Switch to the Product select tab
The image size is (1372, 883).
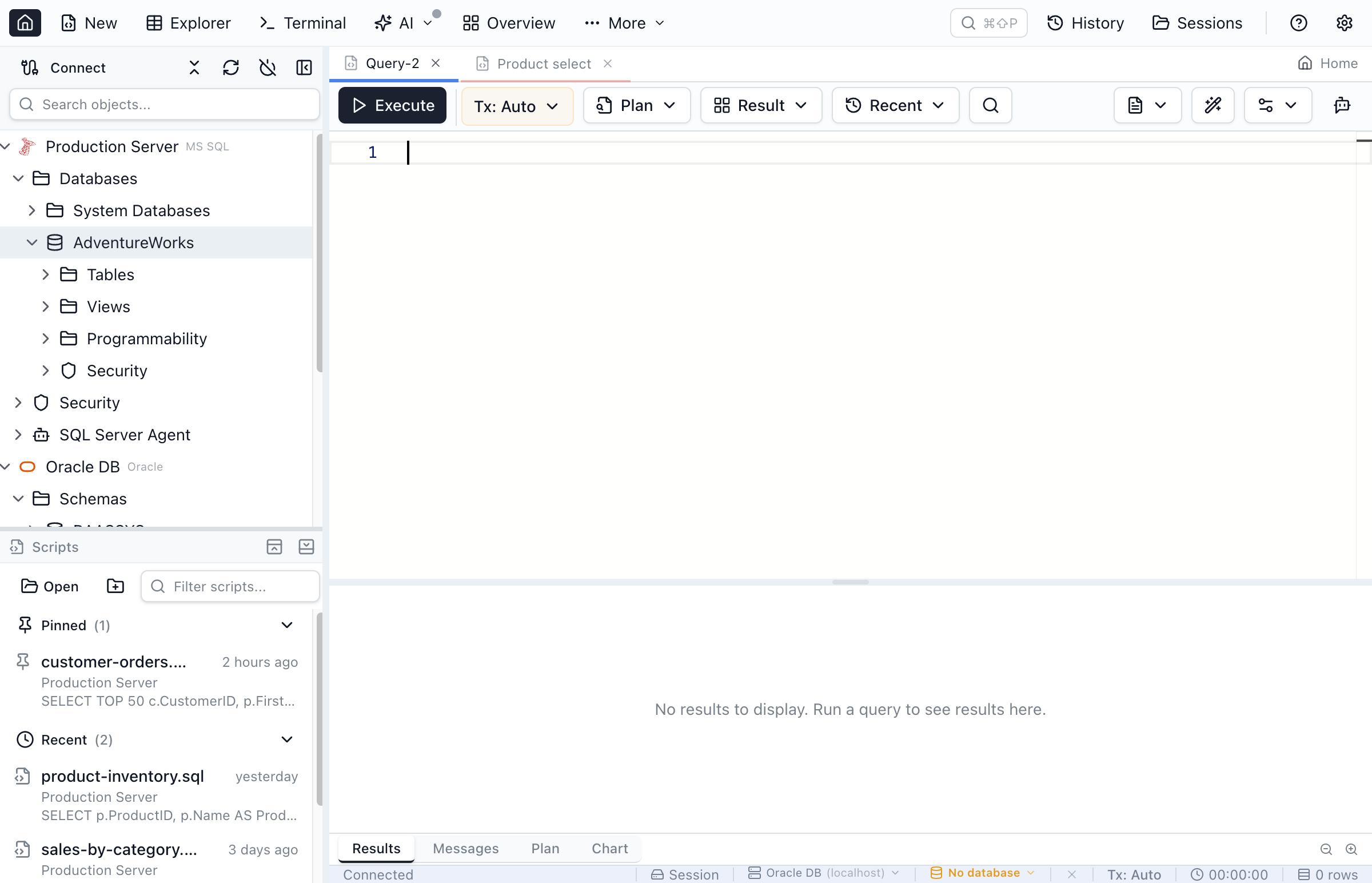click(543, 63)
